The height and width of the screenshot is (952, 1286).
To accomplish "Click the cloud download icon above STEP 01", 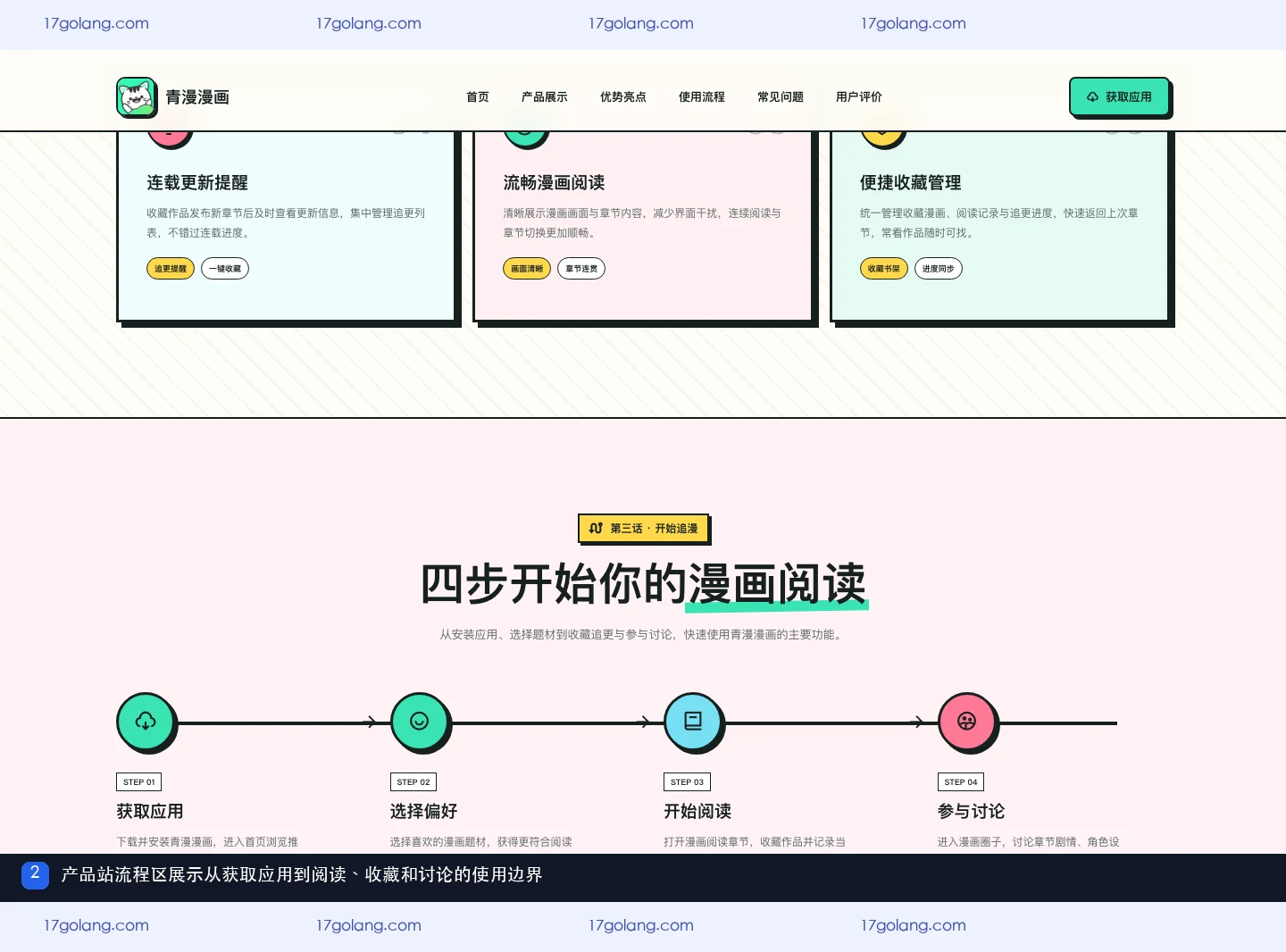I will 146,722.
